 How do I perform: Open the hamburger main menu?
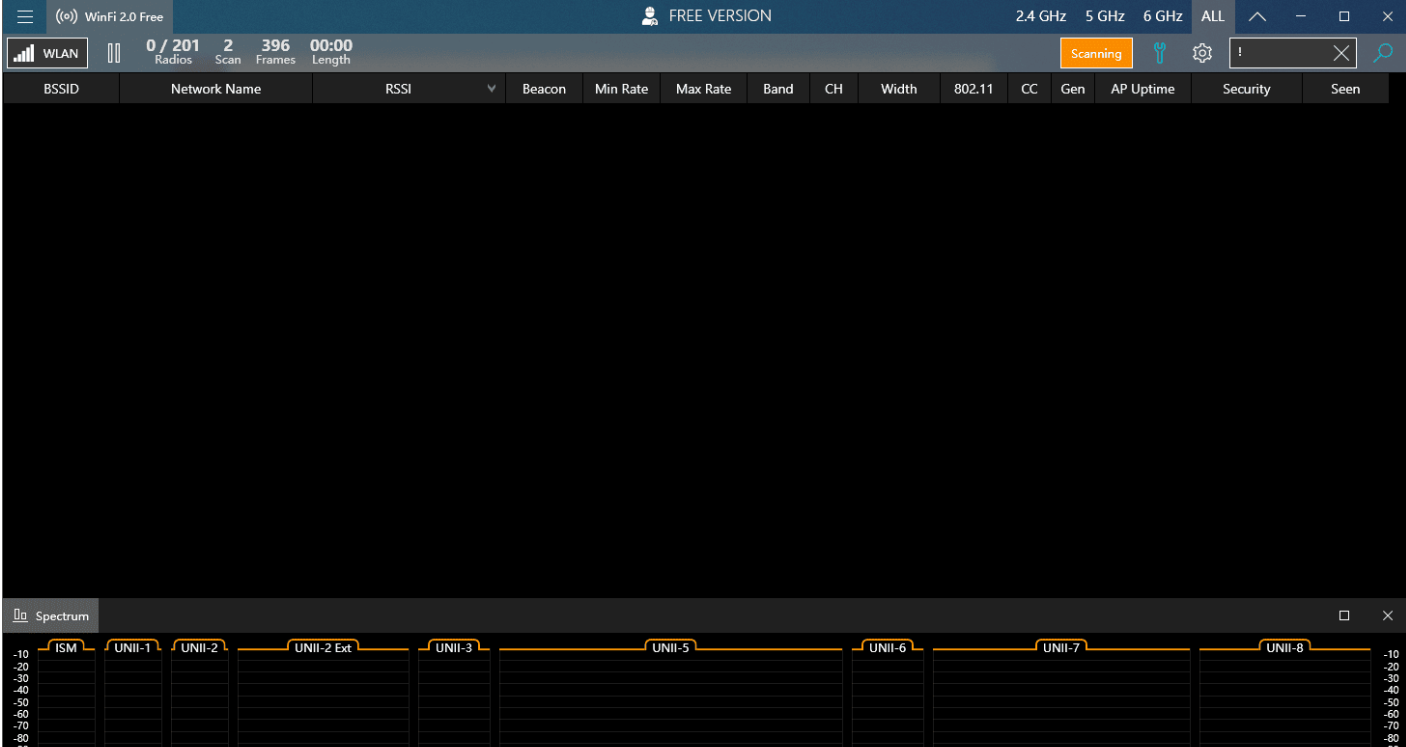coord(24,16)
